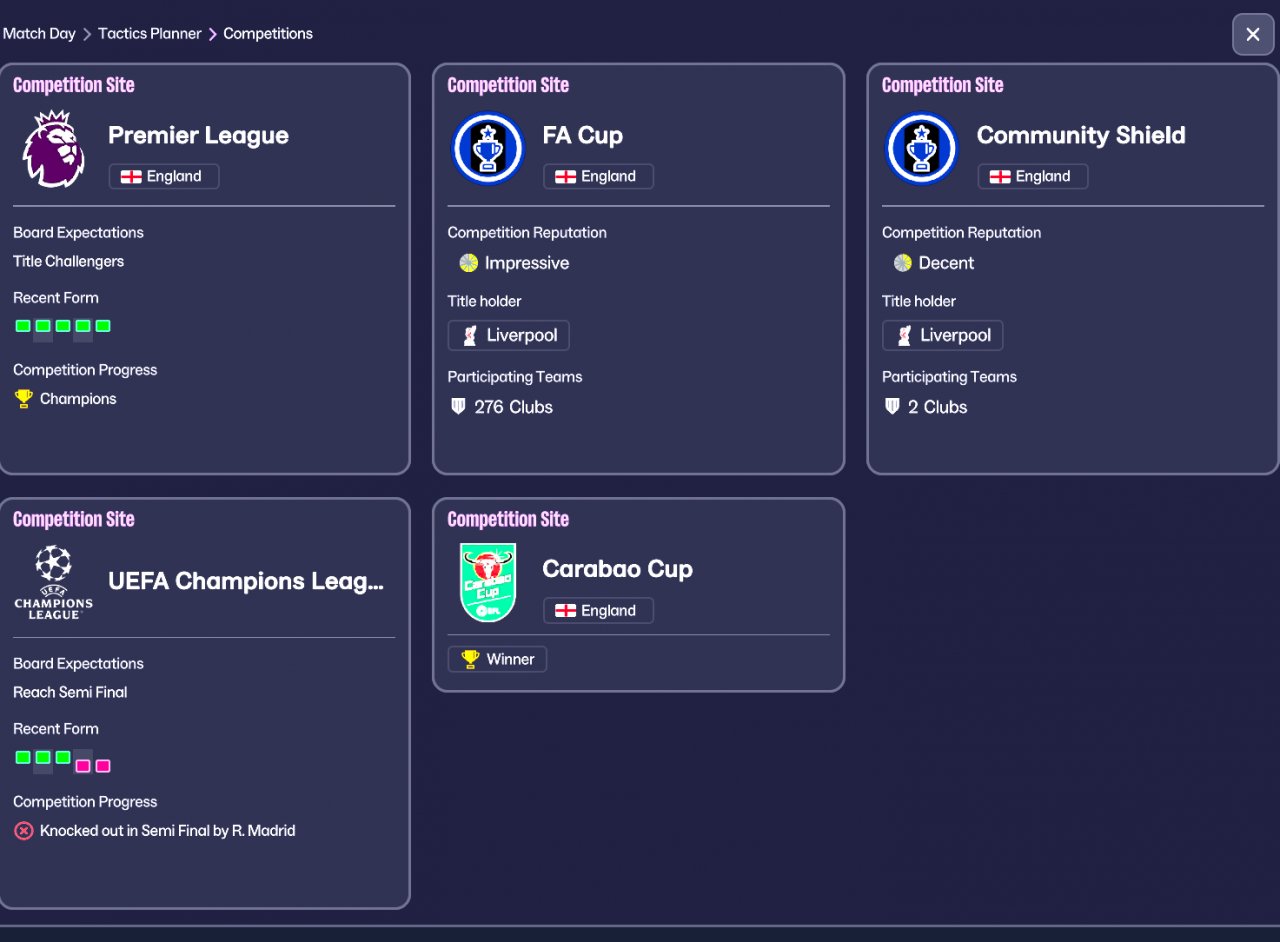Click the knocked out red cross icon
Screen dimensions: 1280x942
tap(24, 831)
